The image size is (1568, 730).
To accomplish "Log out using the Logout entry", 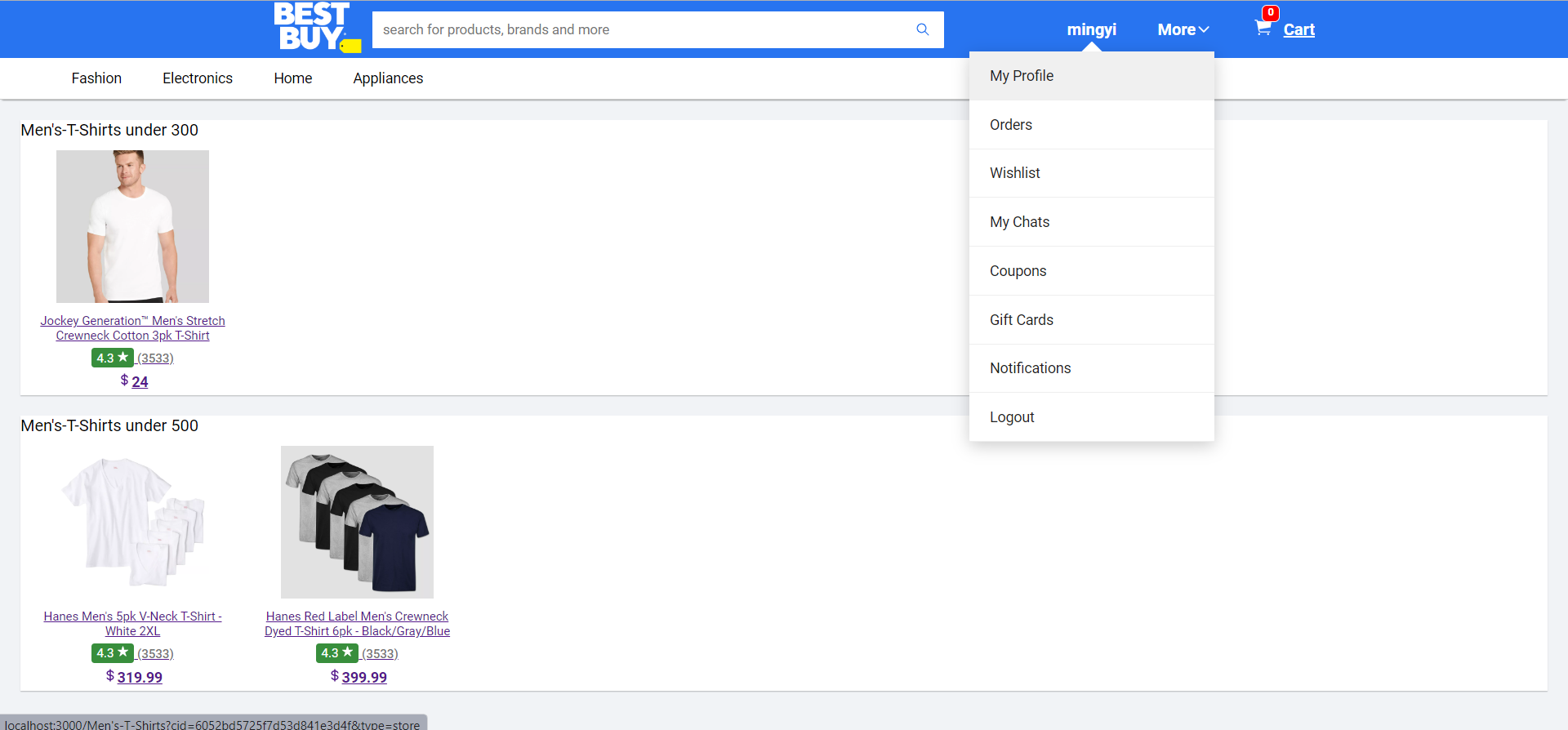I will click(x=1012, y=417).
